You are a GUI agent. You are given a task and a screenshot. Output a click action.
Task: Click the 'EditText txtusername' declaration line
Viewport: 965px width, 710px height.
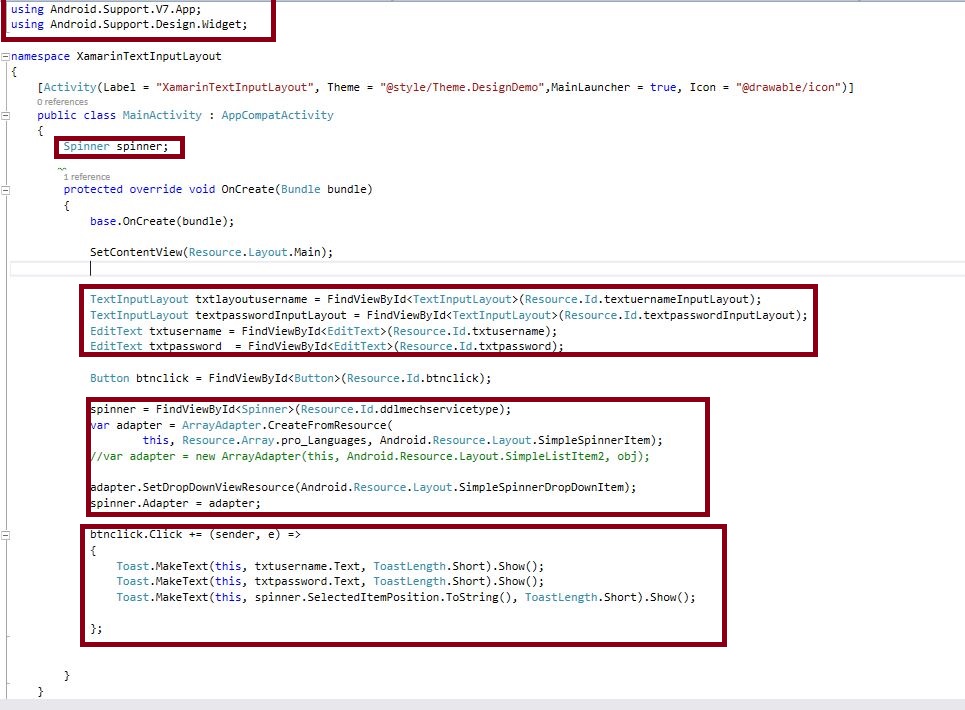pos(323,331)
